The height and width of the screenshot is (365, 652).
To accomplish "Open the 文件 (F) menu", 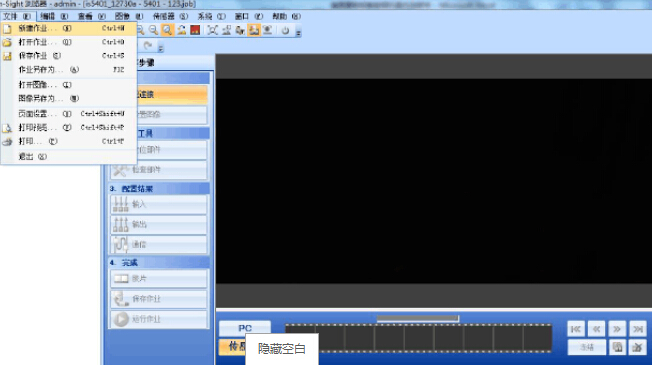I will click(x=17, y=16).
